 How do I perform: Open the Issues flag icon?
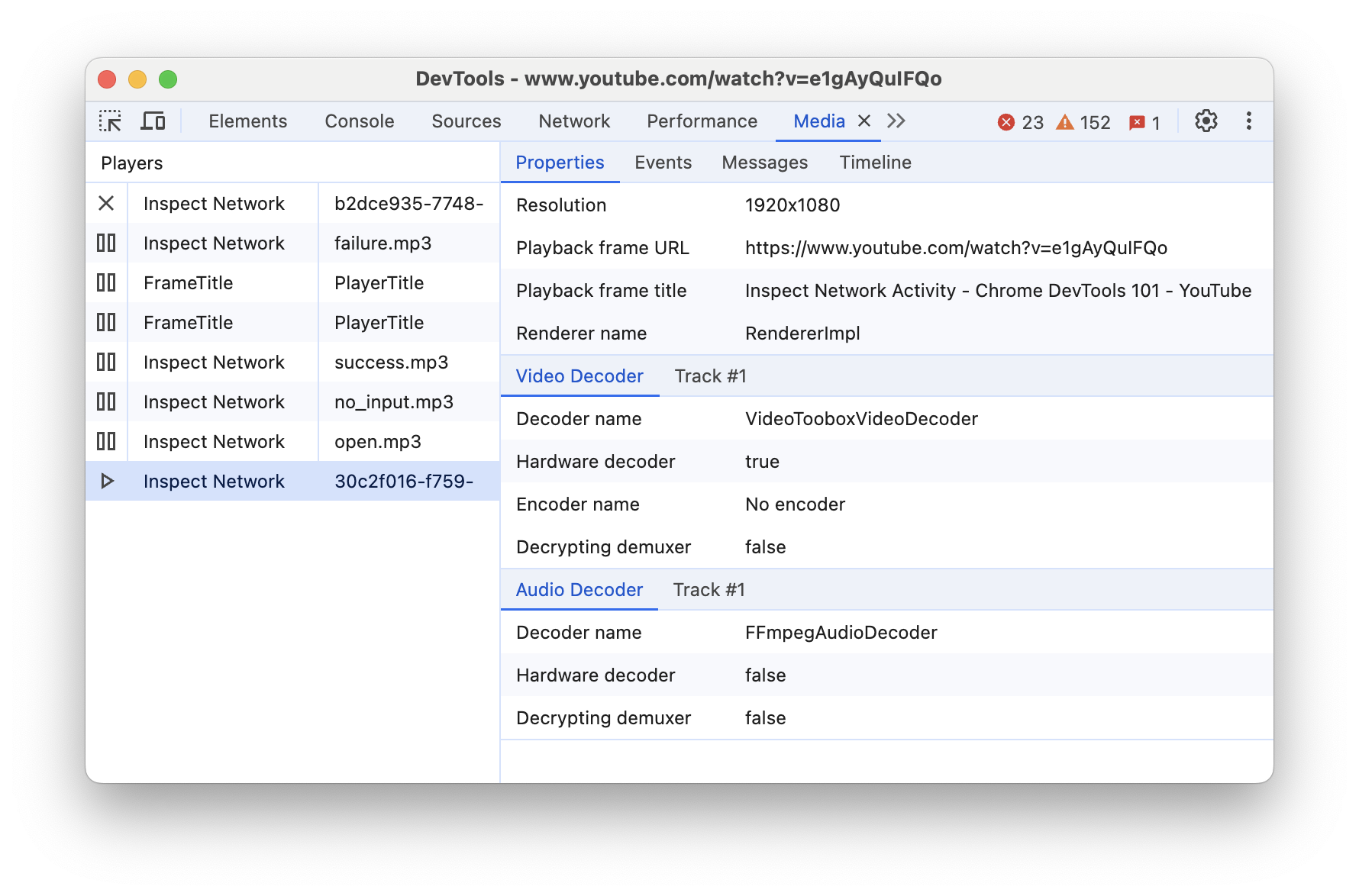[x=1137, y=121]
